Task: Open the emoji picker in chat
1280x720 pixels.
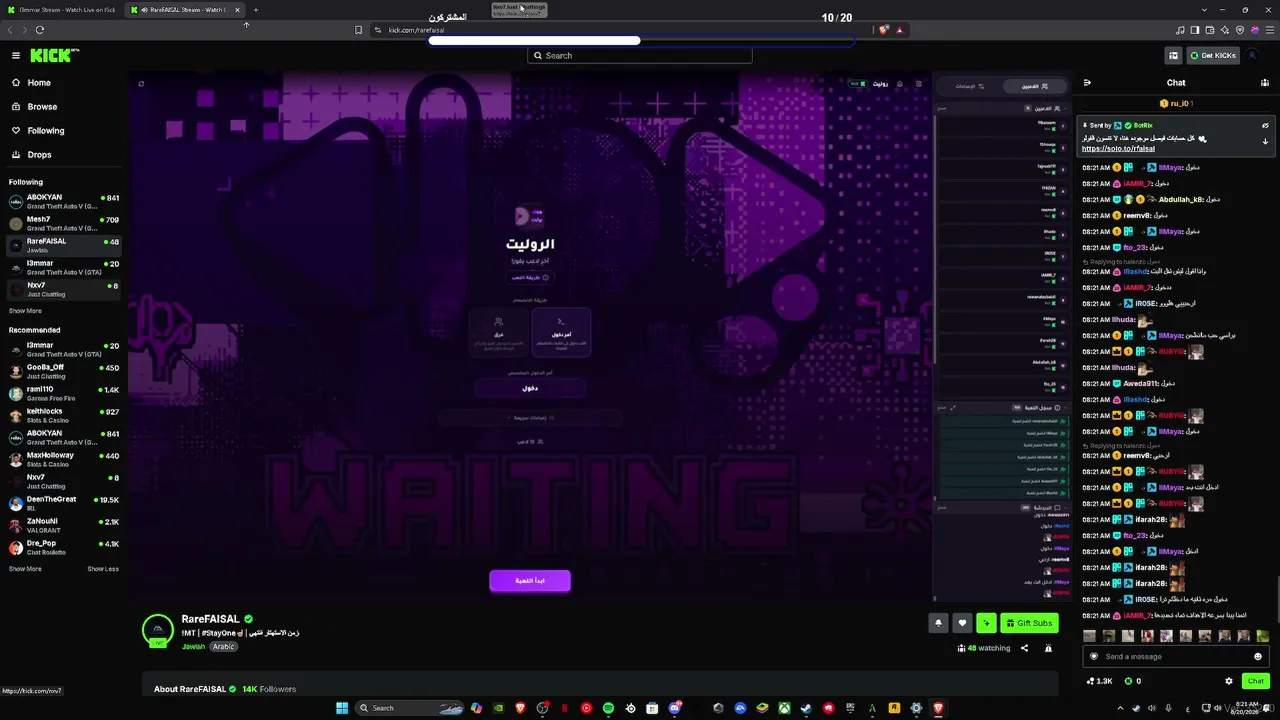Action: click(1258, 657)
